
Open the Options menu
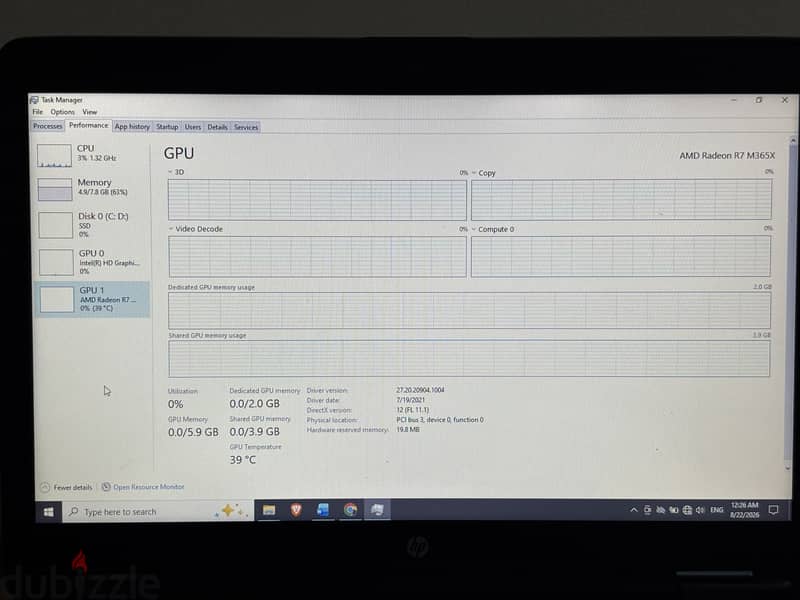tap(62, 112)
